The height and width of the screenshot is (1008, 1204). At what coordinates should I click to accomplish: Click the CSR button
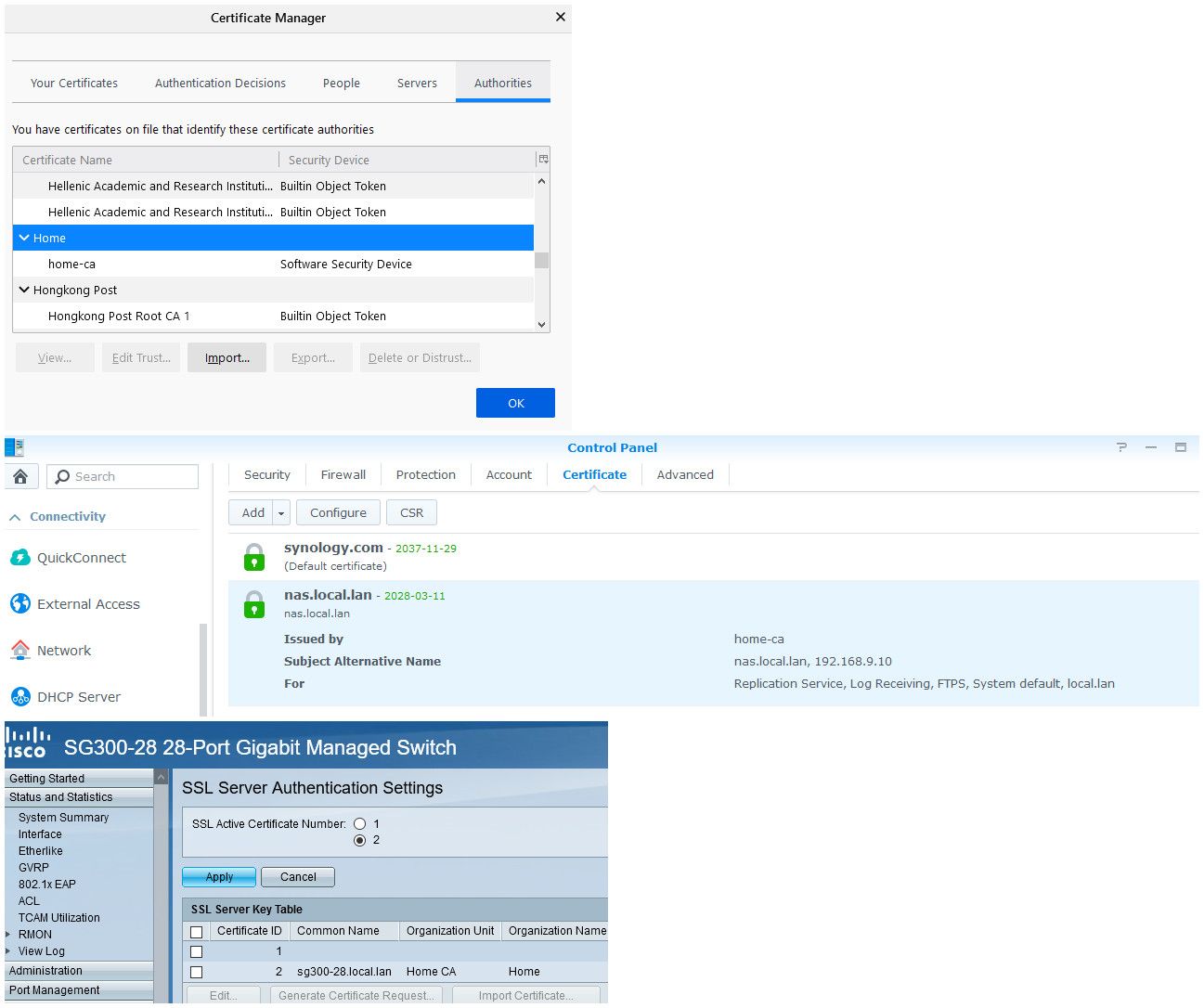pos(411,512)
